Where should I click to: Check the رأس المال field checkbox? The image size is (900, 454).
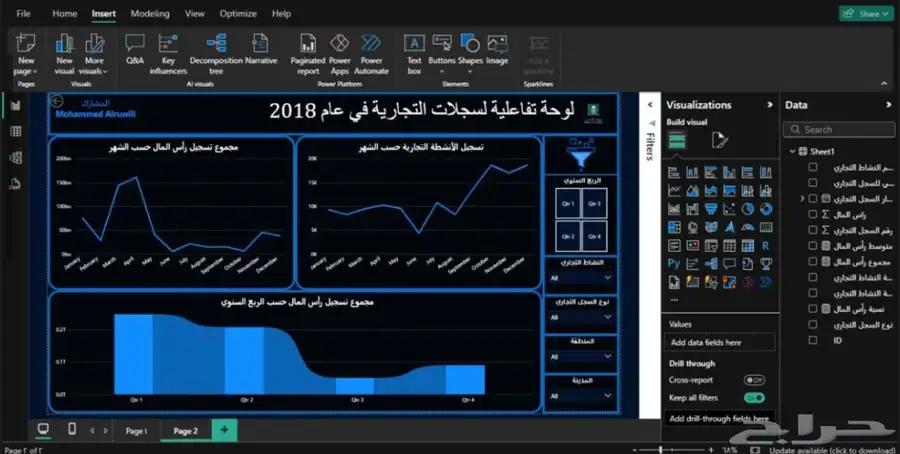pyautogui.click(x=813, y=214)
